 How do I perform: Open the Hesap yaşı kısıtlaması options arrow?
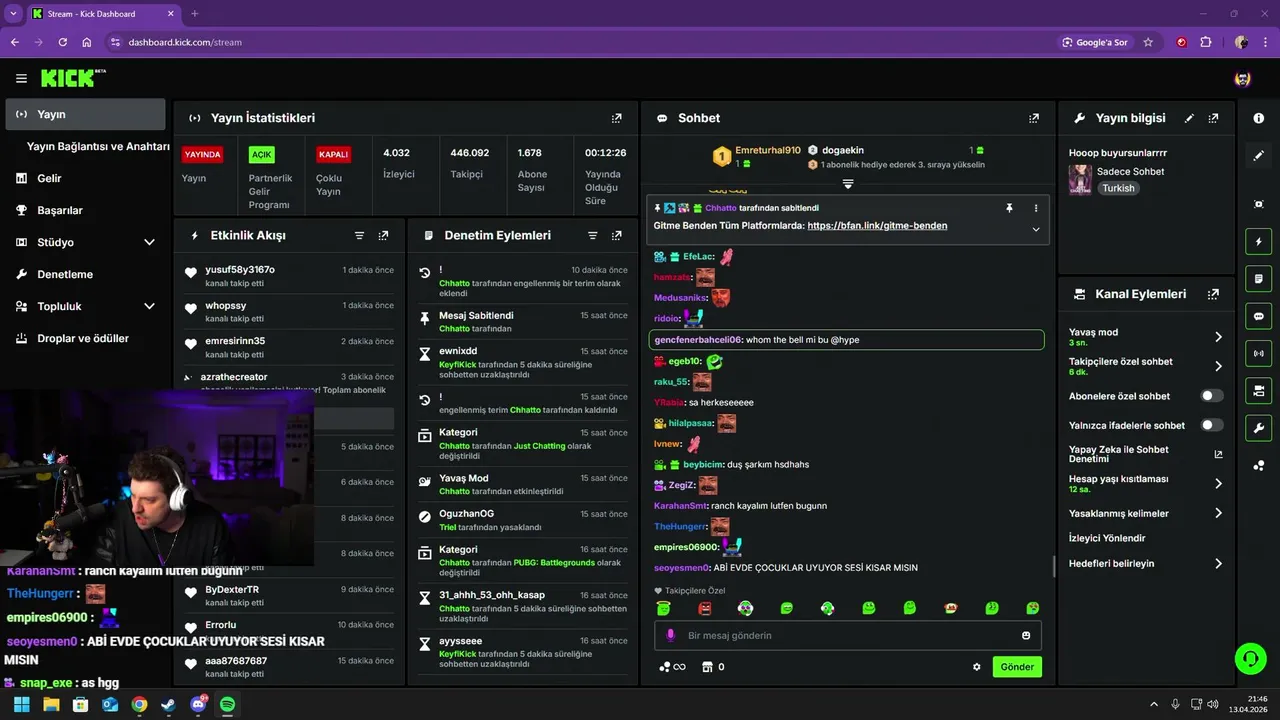[x=1218, y=484]
